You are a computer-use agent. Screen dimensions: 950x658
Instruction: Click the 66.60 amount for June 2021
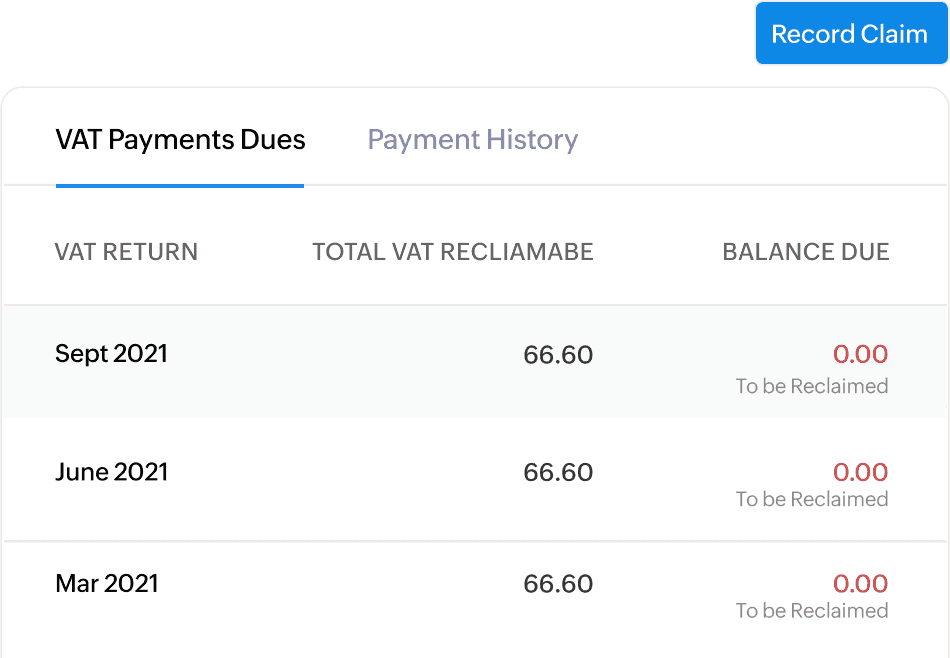558,473
